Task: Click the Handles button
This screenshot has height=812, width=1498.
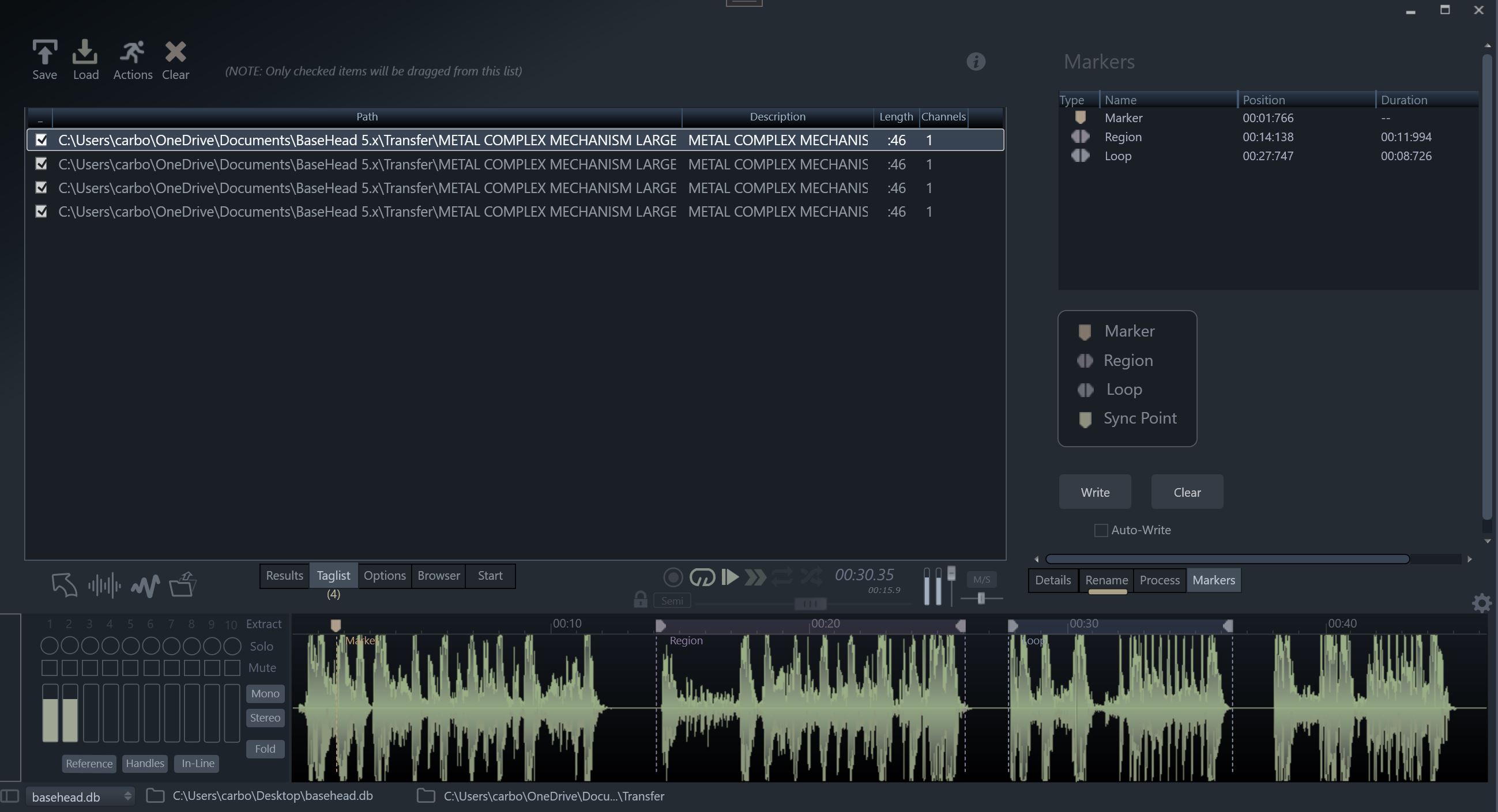Action: (145, 763)
